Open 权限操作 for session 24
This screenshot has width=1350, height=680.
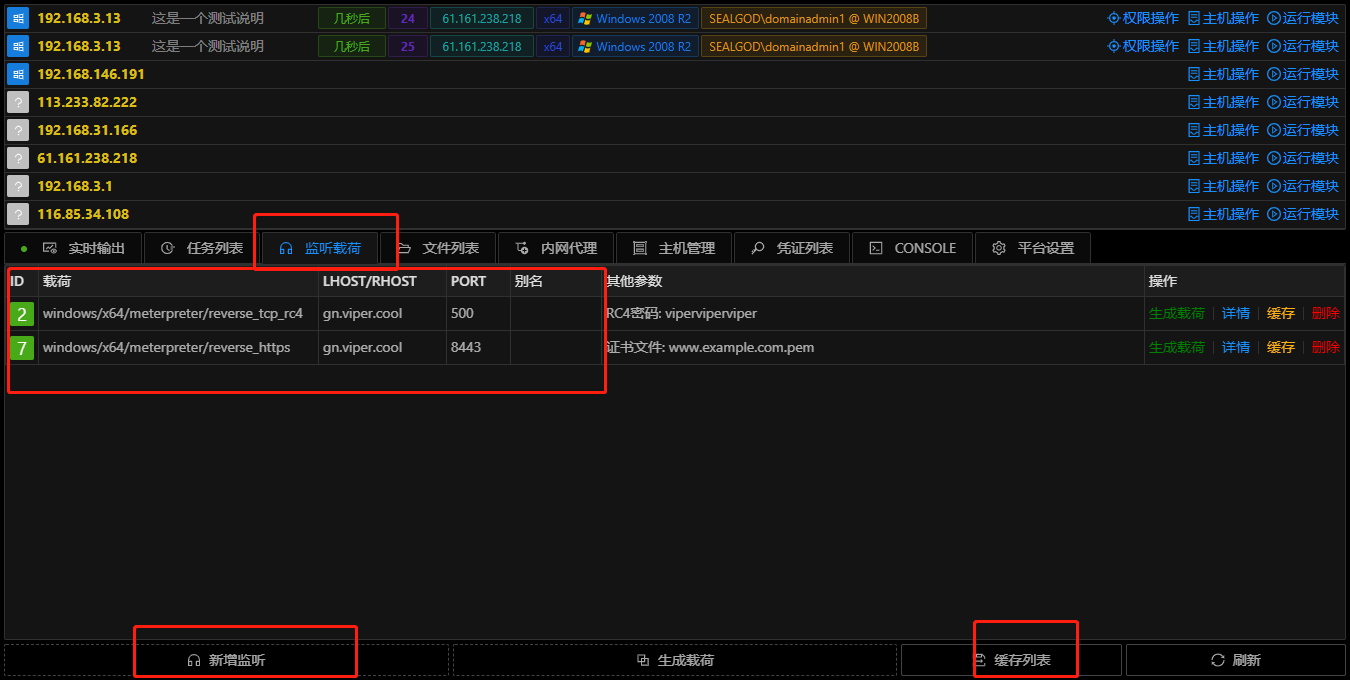tap(1143, 18)
